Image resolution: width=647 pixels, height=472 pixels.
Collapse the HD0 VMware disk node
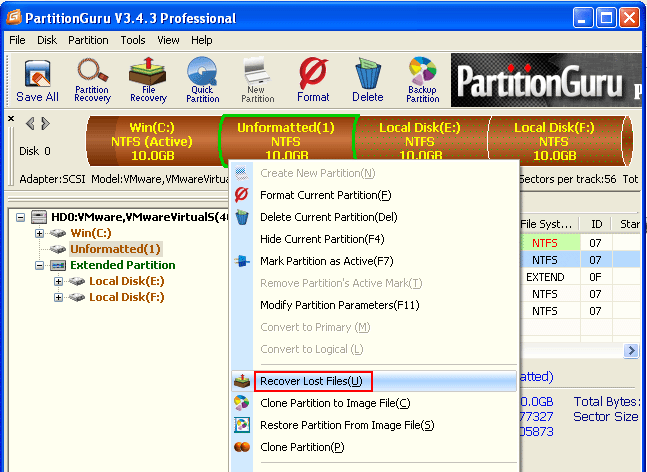pos(20,217)
